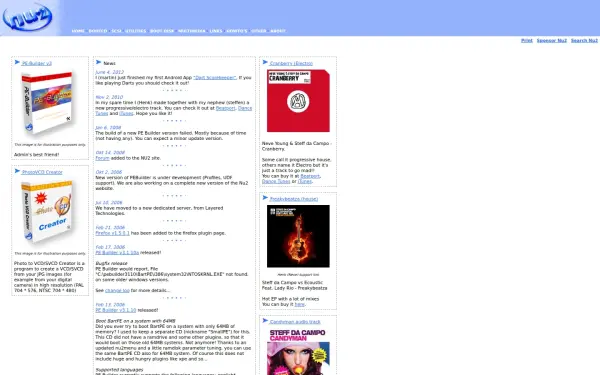Viewport: 600px width, 375px height.
Task: Open the Candyman audio track heading link
Action: [295, 322]
